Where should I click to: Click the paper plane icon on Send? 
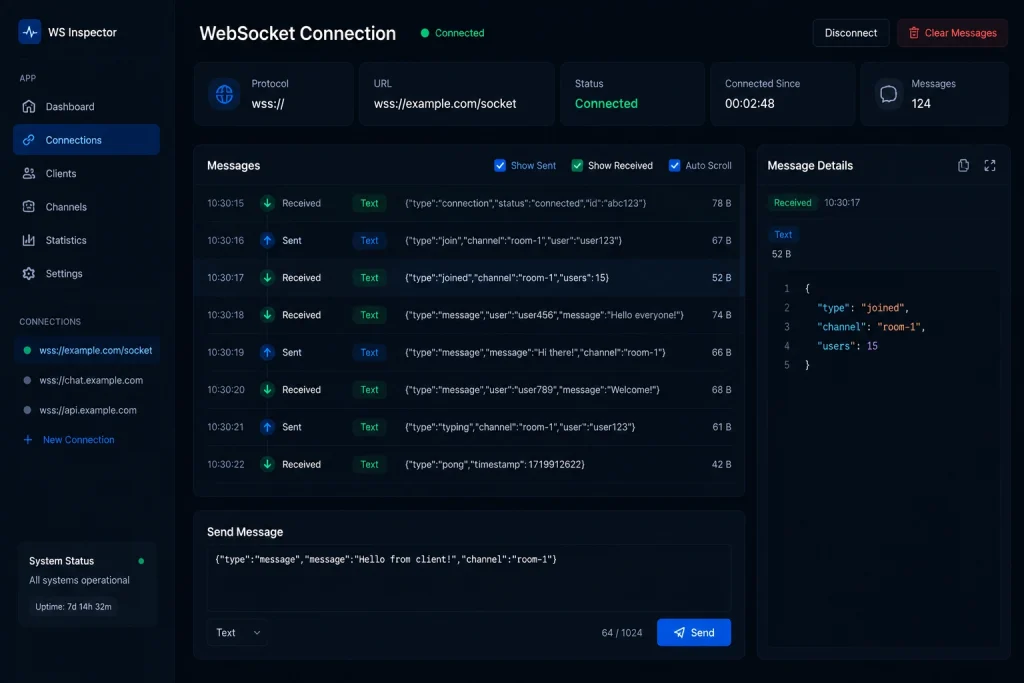[679, 632]
